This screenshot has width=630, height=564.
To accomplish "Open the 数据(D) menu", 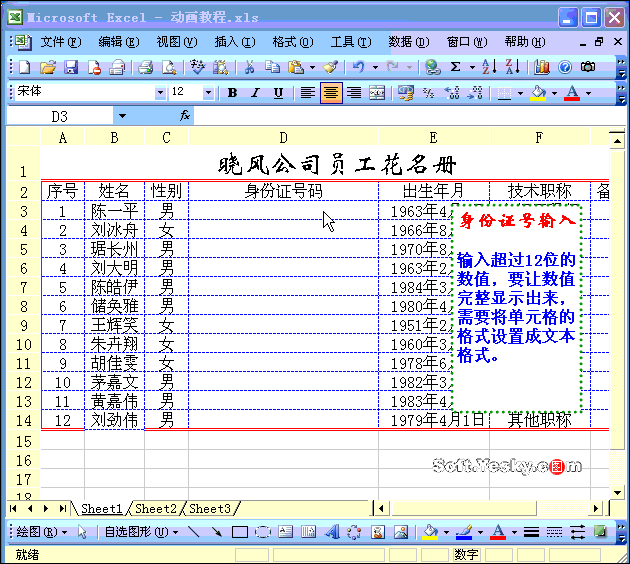I will (409, 42).
